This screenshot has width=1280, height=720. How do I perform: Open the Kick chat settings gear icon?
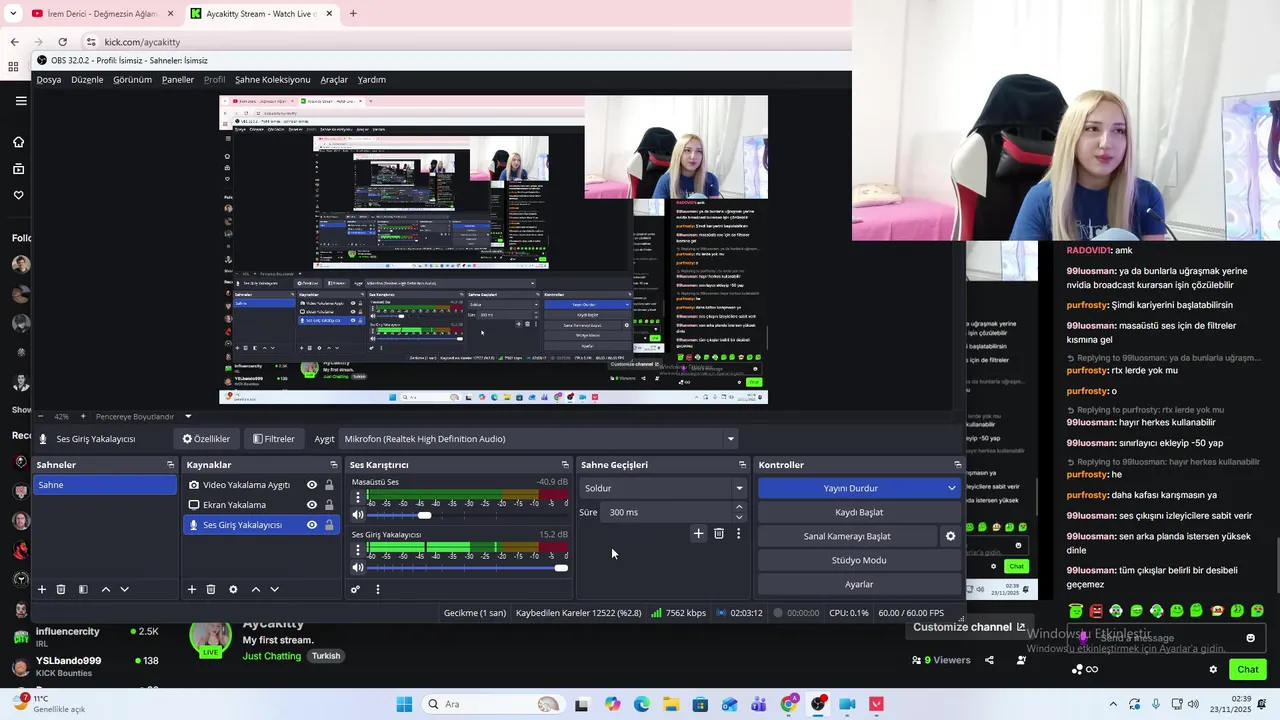coord(1213,670)
